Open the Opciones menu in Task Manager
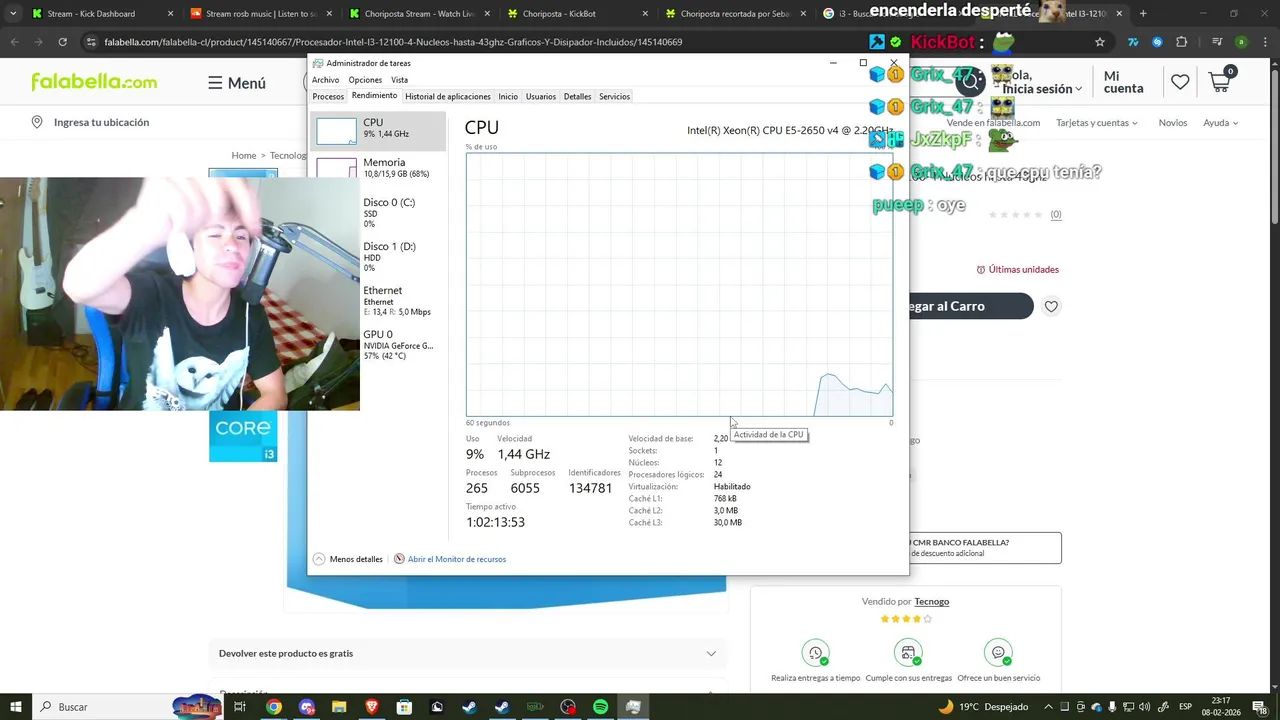The height and width of the screenshot is (720, 1280). point(365,80)
